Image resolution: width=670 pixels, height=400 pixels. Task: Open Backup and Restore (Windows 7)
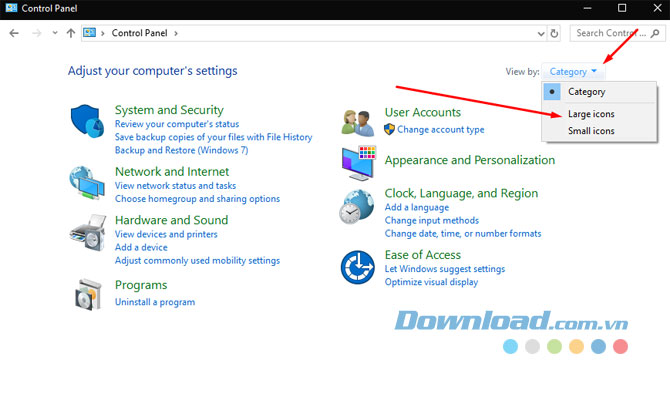182,150
